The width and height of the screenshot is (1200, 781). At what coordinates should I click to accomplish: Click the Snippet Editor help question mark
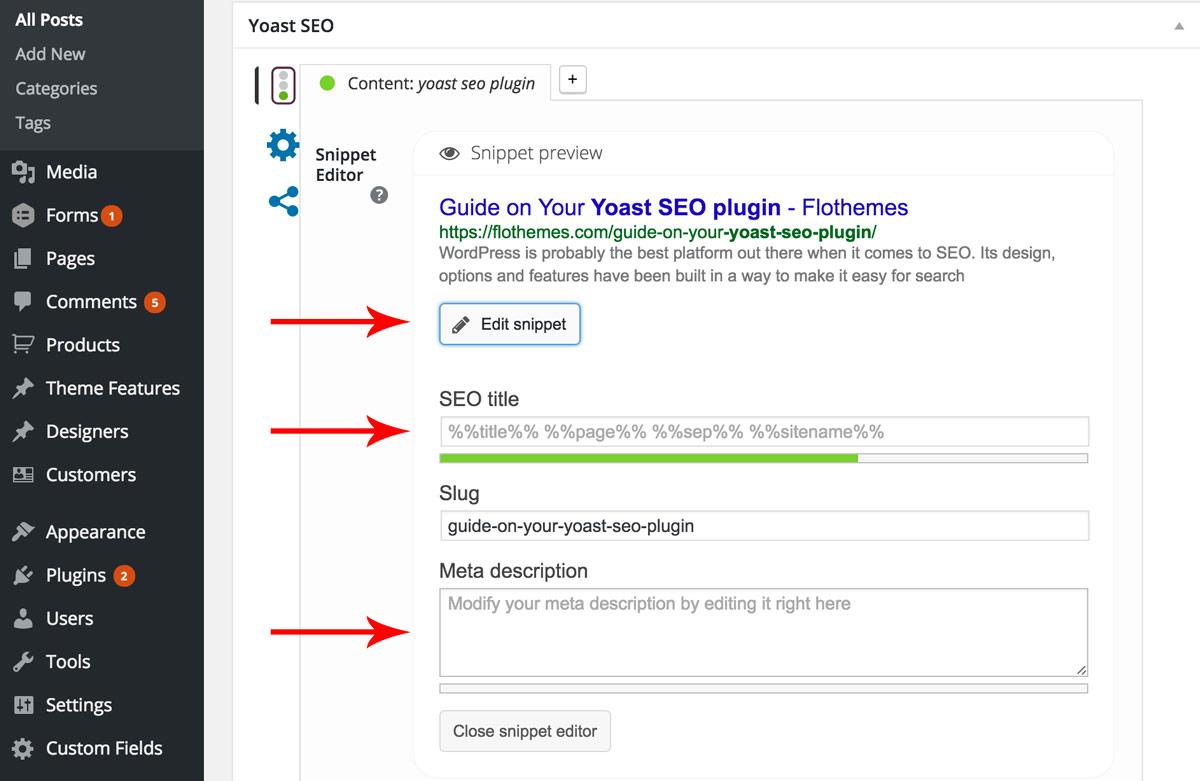point(379,196)
